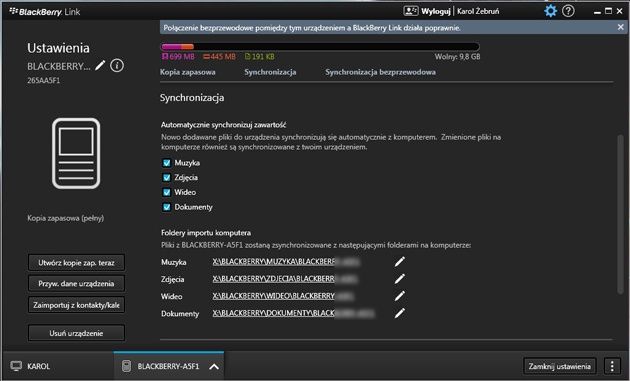
Task: Open the Muzyka folder path link
Action: point(286,262)
